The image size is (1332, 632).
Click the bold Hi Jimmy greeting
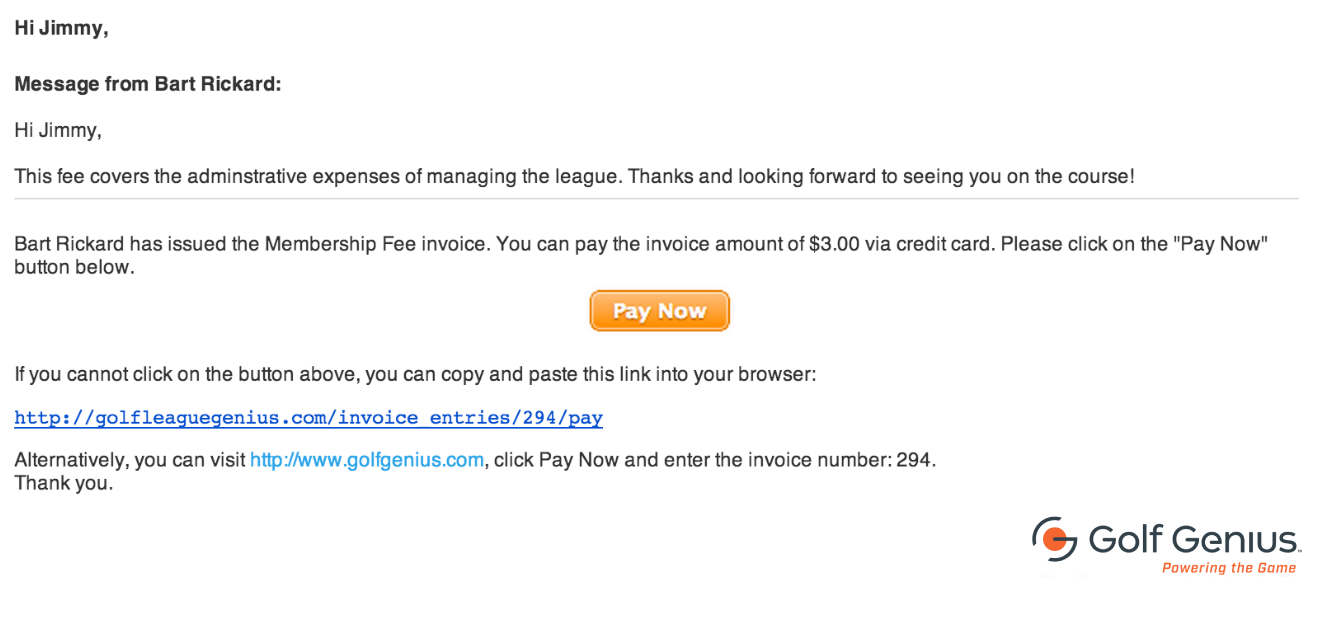(61, 29)
